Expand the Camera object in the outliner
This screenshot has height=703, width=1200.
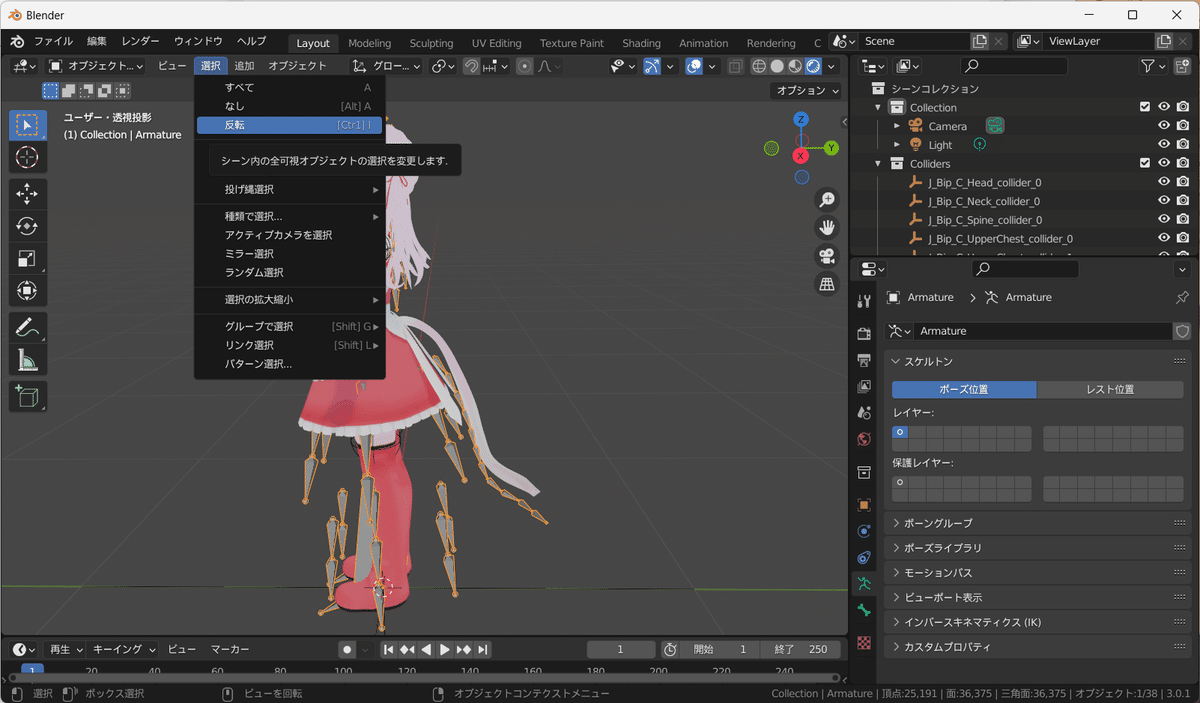pyautogui.click(x=897, y=126)
